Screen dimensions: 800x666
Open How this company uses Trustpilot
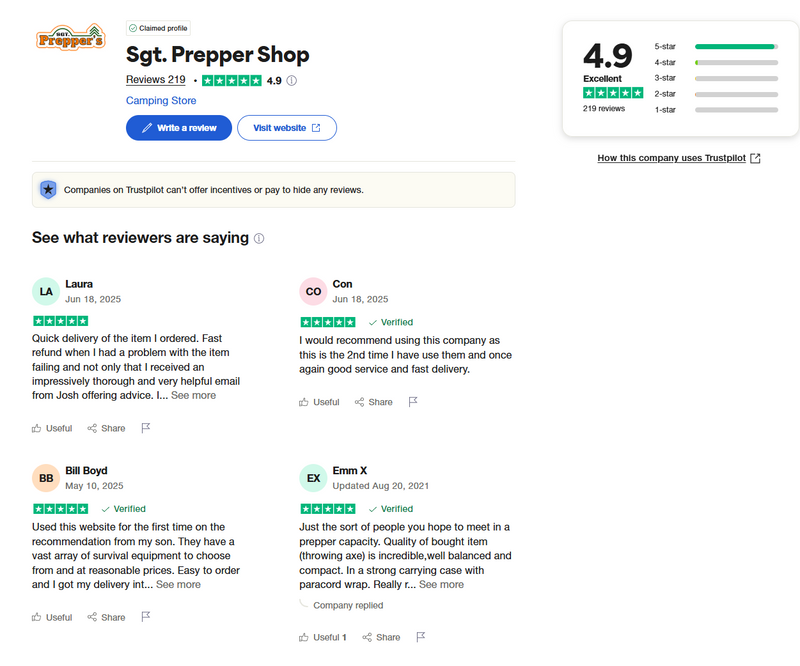678,158
